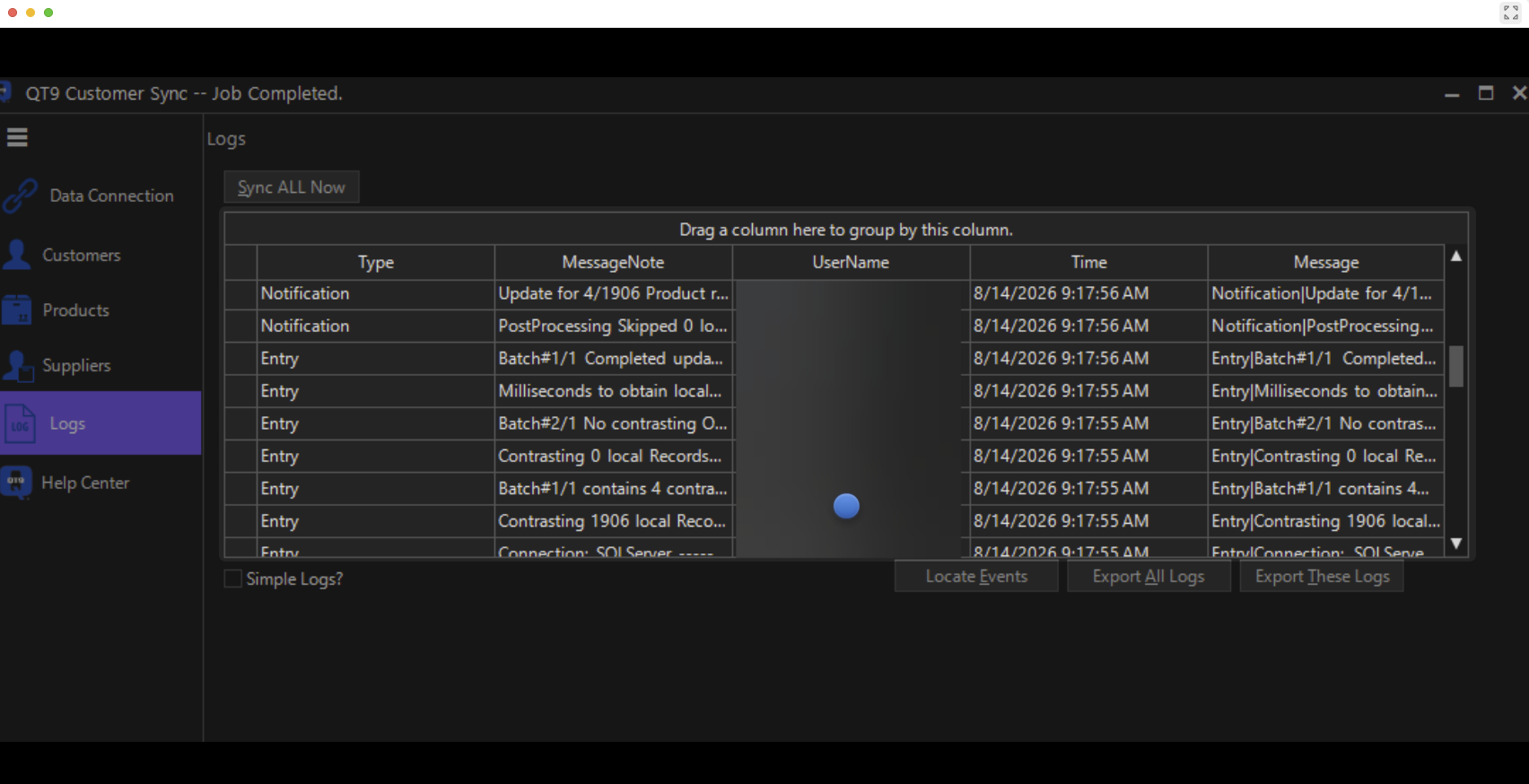
Task: Click scroll up arrow of log grid
Action: (x=1456, y=256)
